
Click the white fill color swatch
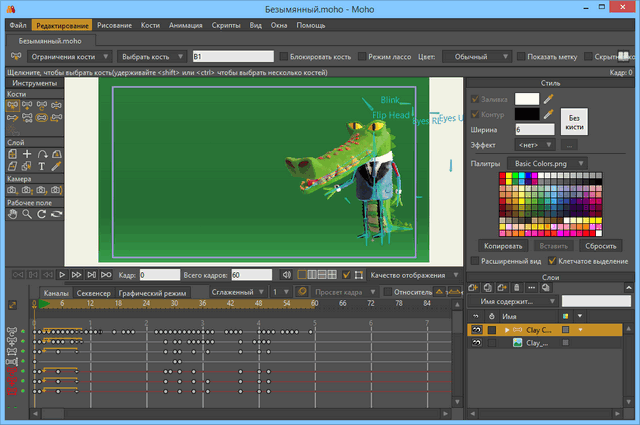coord(526,99)
